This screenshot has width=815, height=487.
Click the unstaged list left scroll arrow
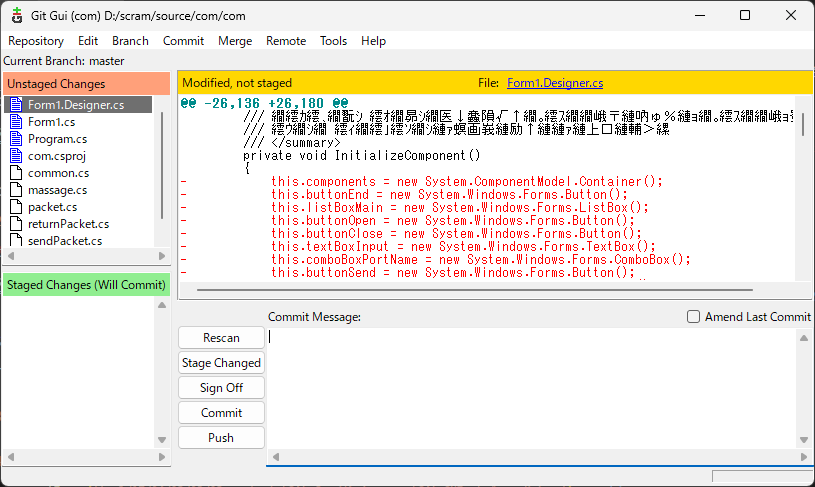[x=11, y=256]
